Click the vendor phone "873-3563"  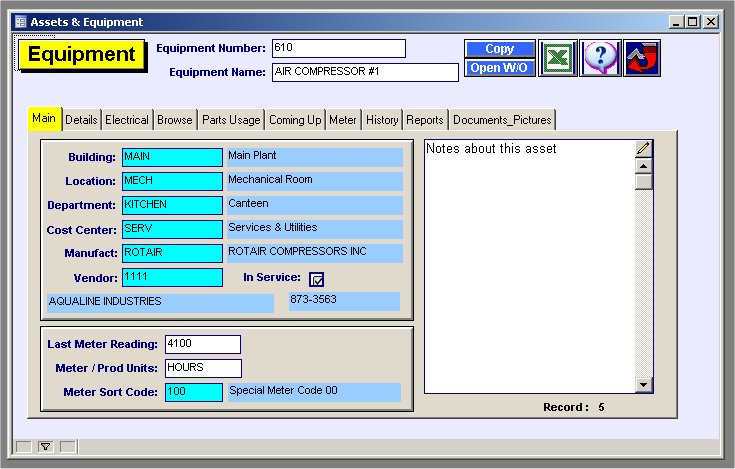pyautogui.click(x=313, y=299)
